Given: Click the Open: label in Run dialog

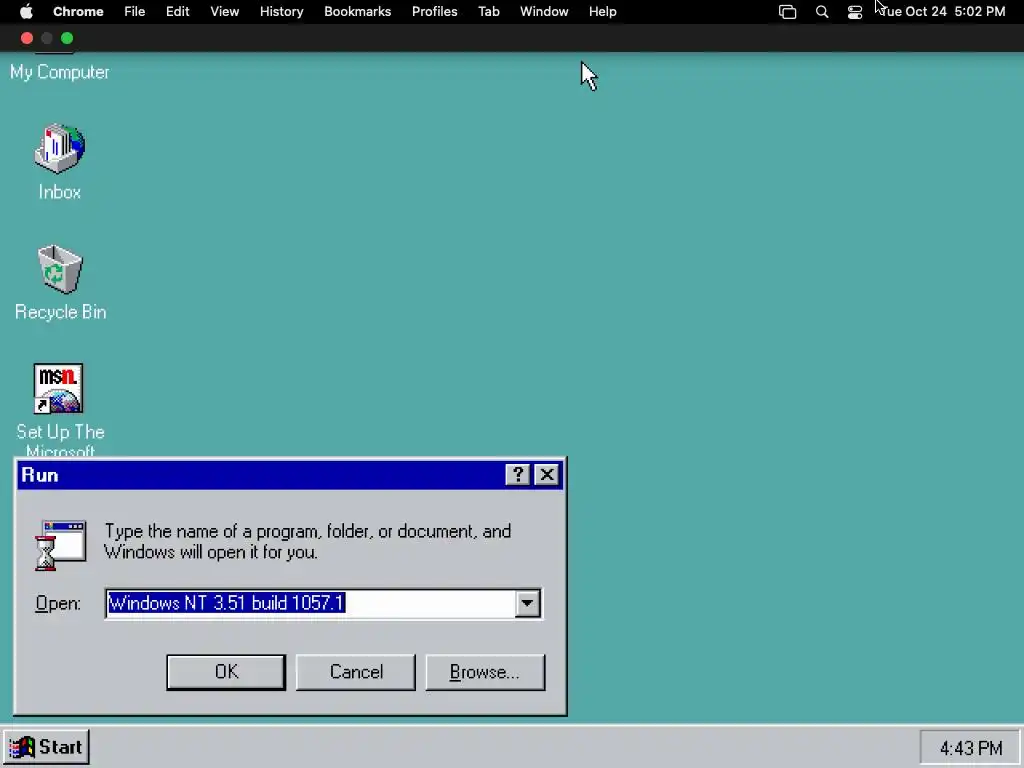Looking at the screenshot, I should point(58,603).
